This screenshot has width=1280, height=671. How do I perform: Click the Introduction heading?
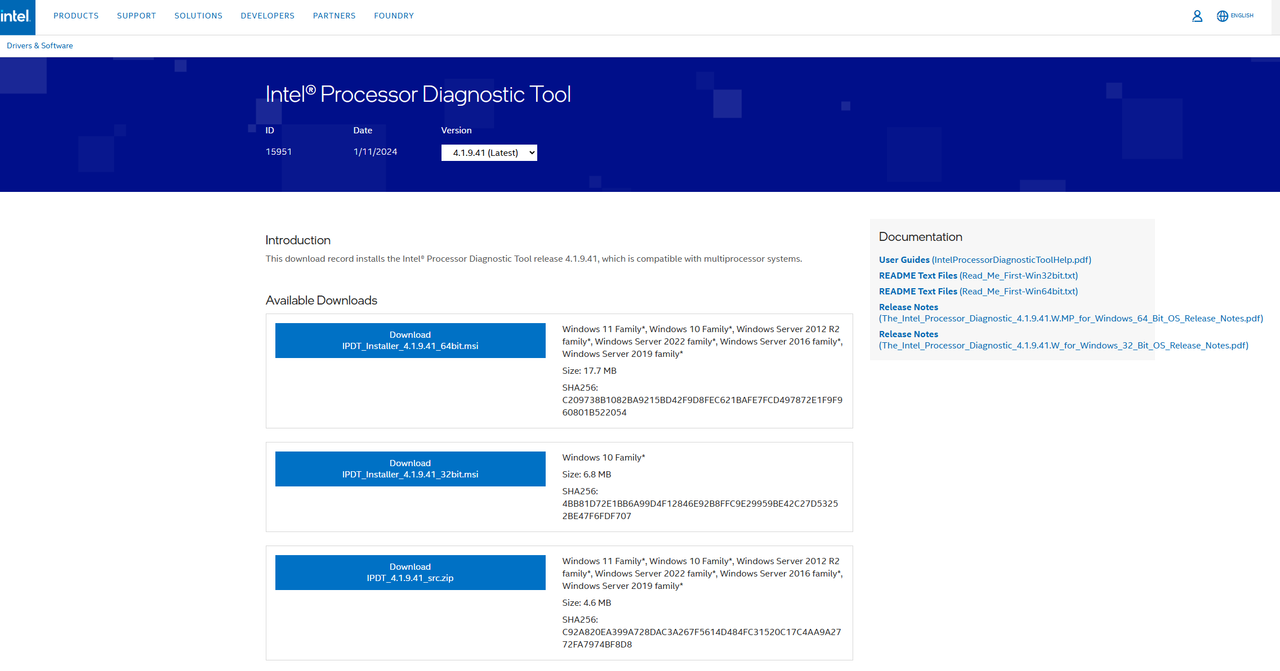click(298, 240)
